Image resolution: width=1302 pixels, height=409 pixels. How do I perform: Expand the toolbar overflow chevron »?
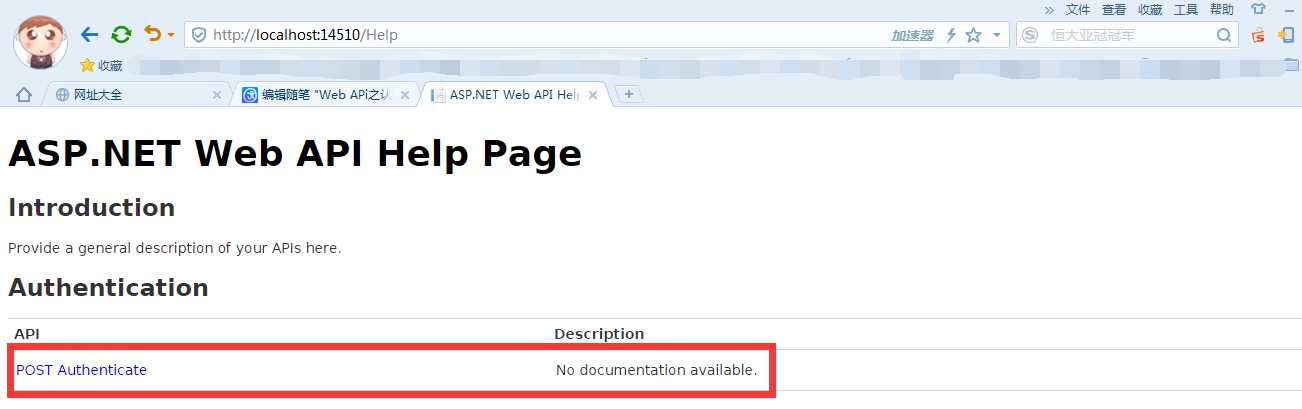tap(1049, 9)
